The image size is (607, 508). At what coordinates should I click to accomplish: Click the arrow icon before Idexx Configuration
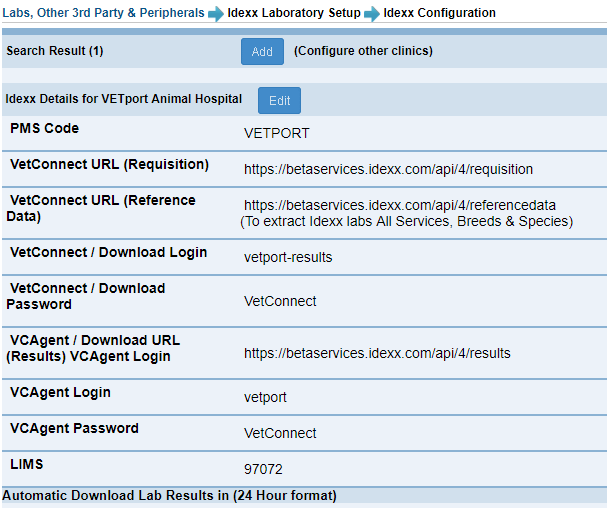point(372,14)
